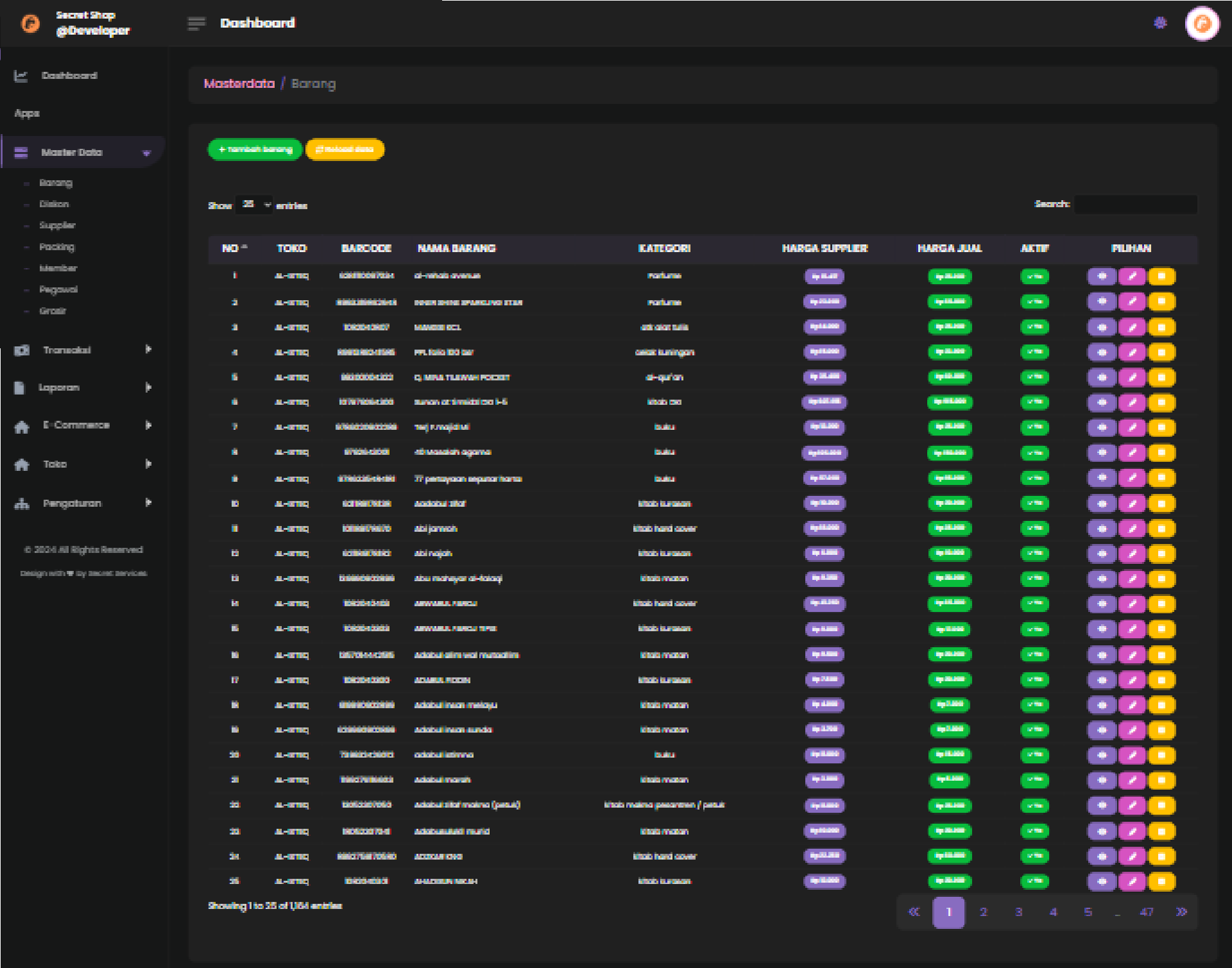1232x968 pixels.
Task: Click the green Tambah Barang button
Action: 255,149
